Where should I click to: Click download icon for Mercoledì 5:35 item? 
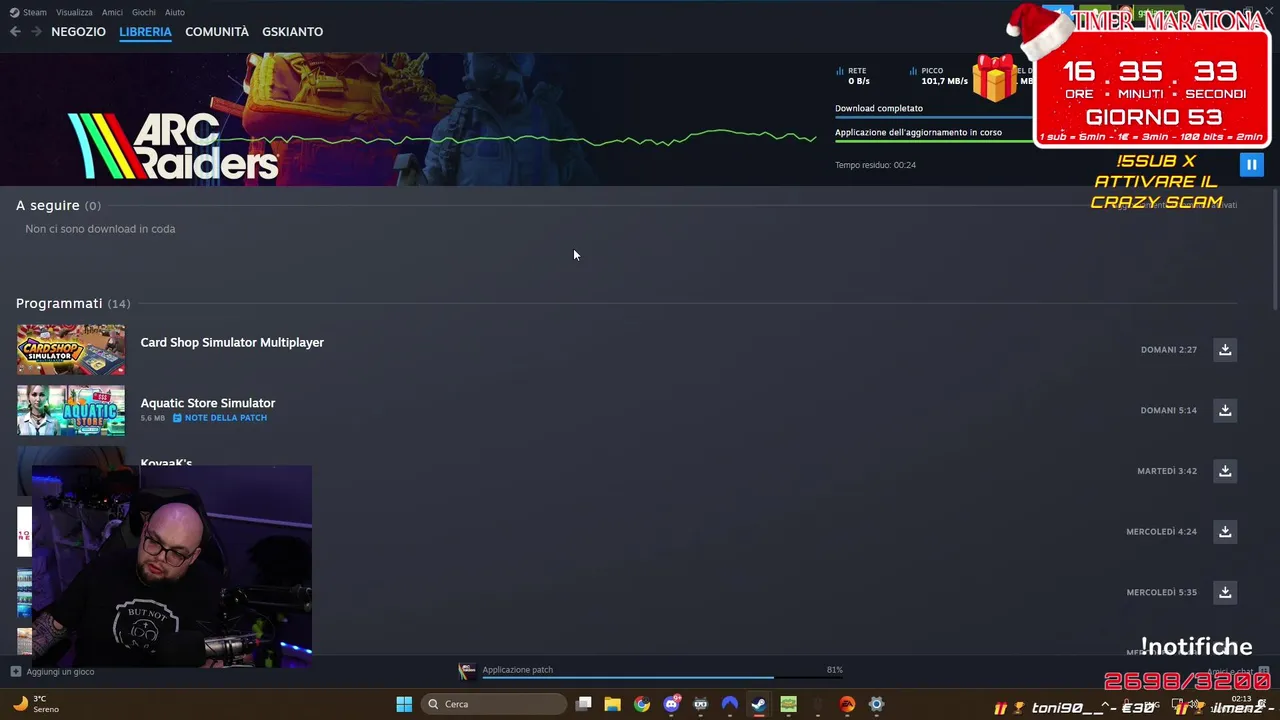tap(1225, 592)
